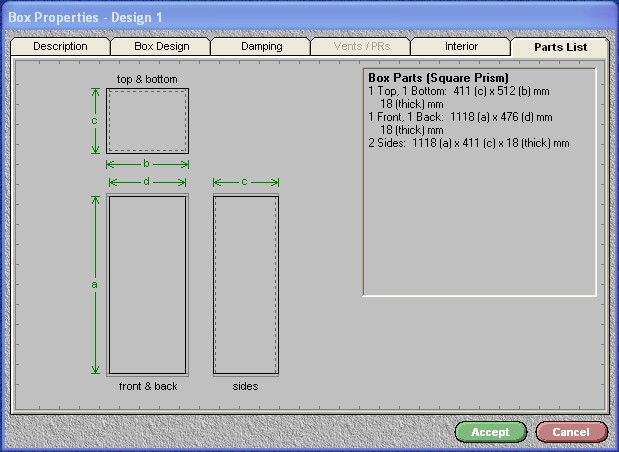Image resolution: width=619 pixels, height=452 pixels.
Task: Open the Box Design tab
Action: click(x=161, y=47)
